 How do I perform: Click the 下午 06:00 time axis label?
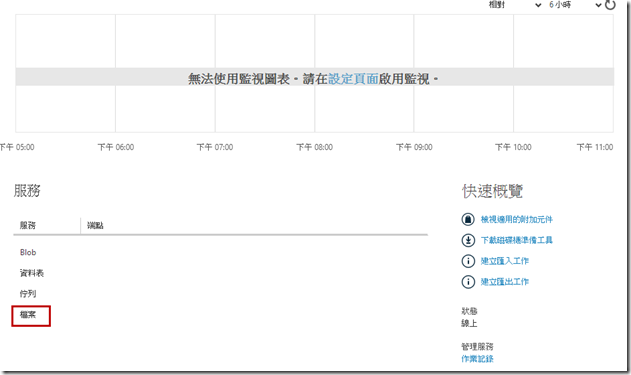[116, 147]
